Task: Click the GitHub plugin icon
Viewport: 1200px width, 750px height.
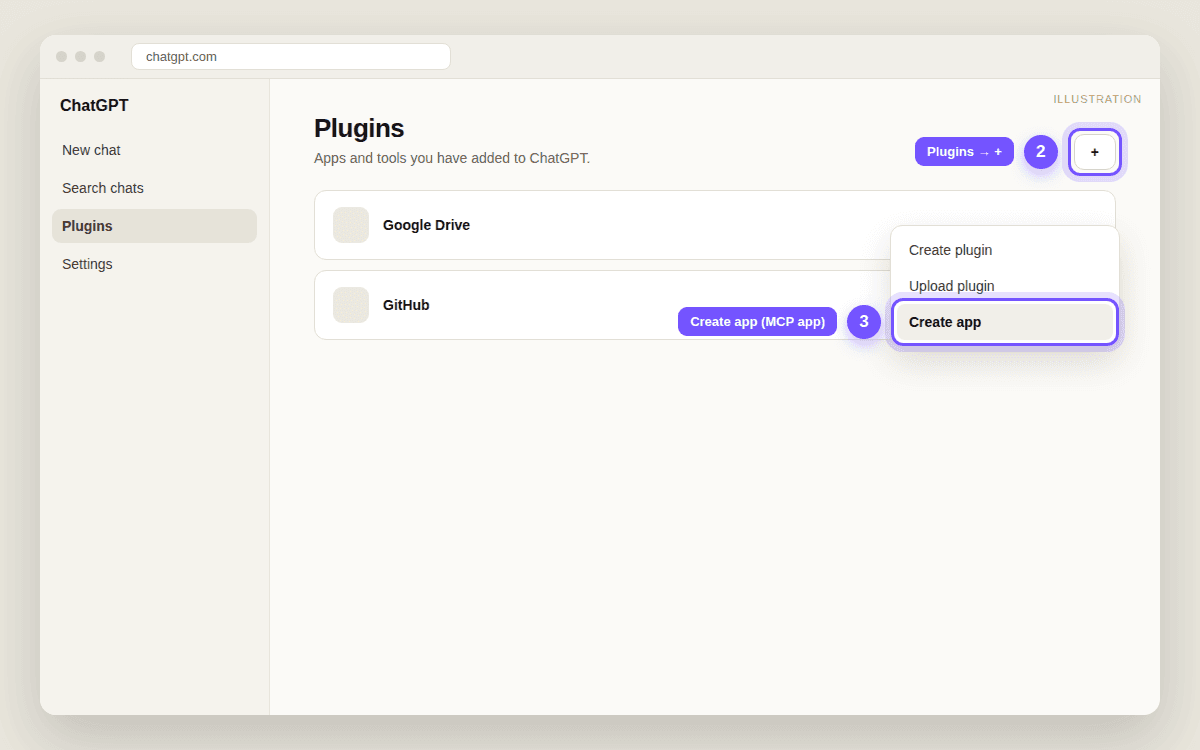Action: [351, 305]
